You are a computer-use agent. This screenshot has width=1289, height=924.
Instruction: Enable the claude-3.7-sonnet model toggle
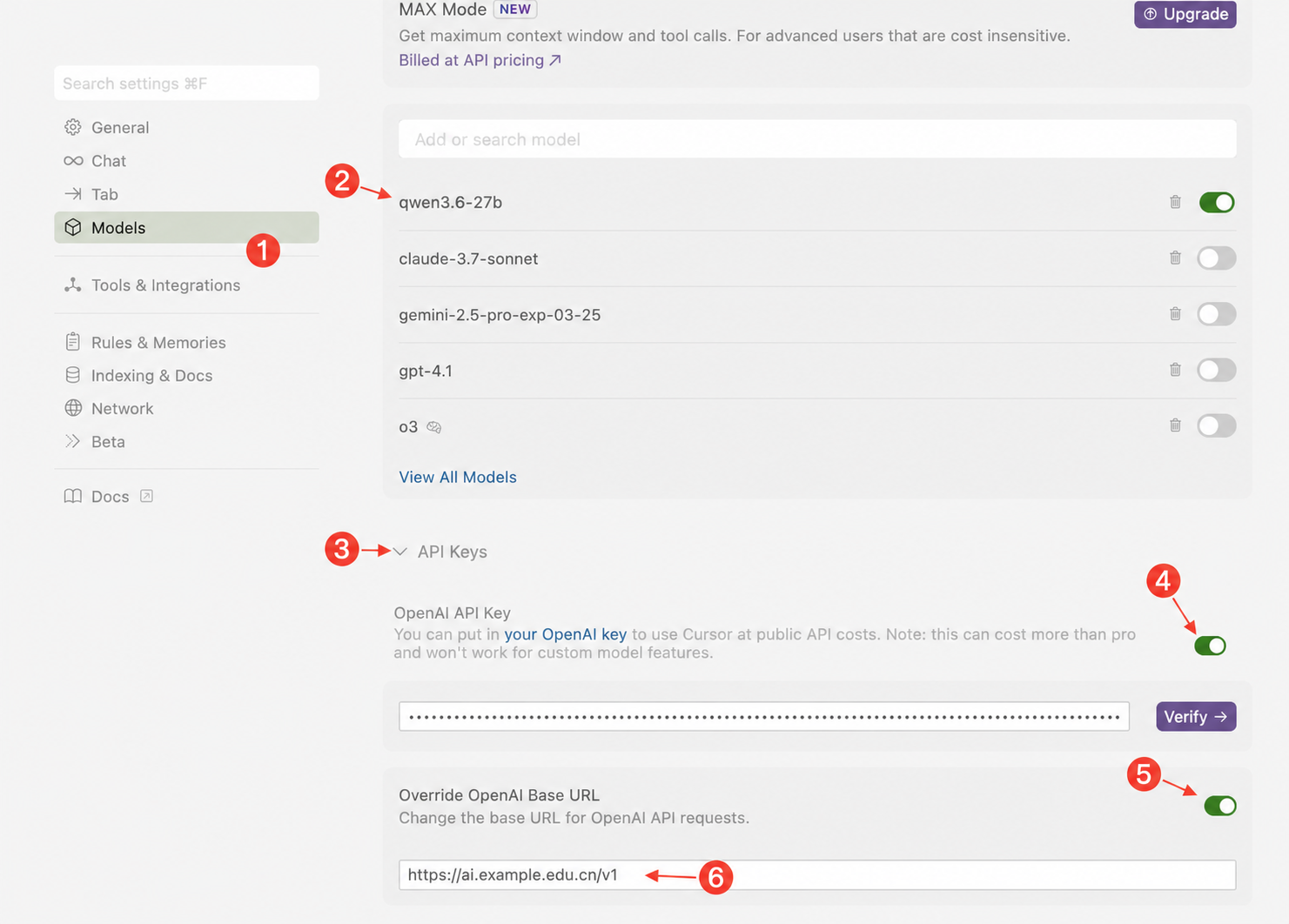click(x=1216, y=258)
